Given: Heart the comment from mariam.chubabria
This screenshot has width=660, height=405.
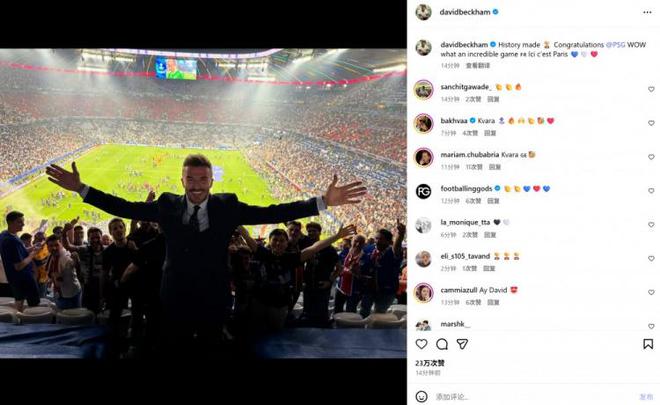Looking at the screenshot, I should (x=651, y=157).
